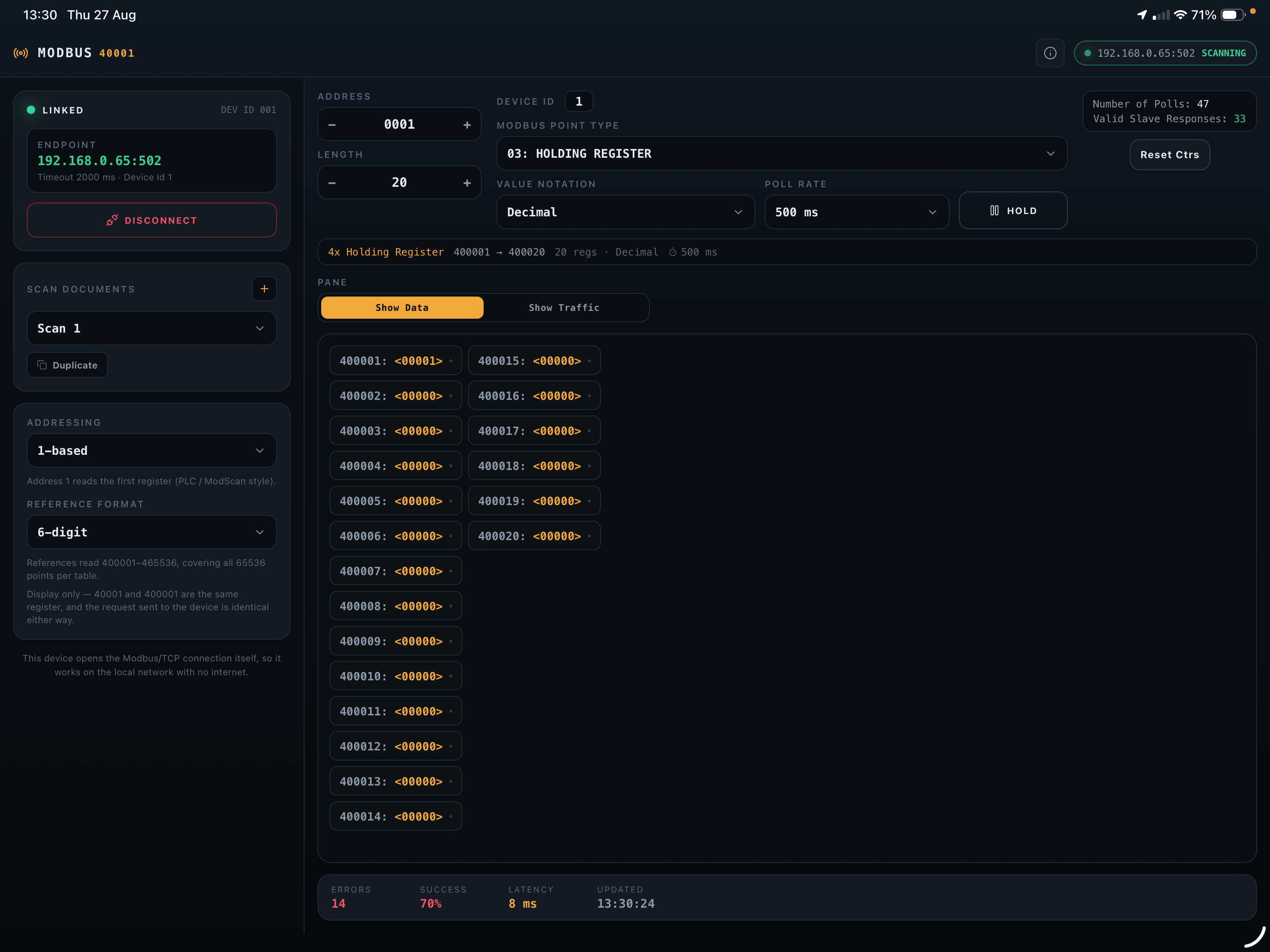Reset the poll counters
1270x952 pixels.
(1169, 155)
